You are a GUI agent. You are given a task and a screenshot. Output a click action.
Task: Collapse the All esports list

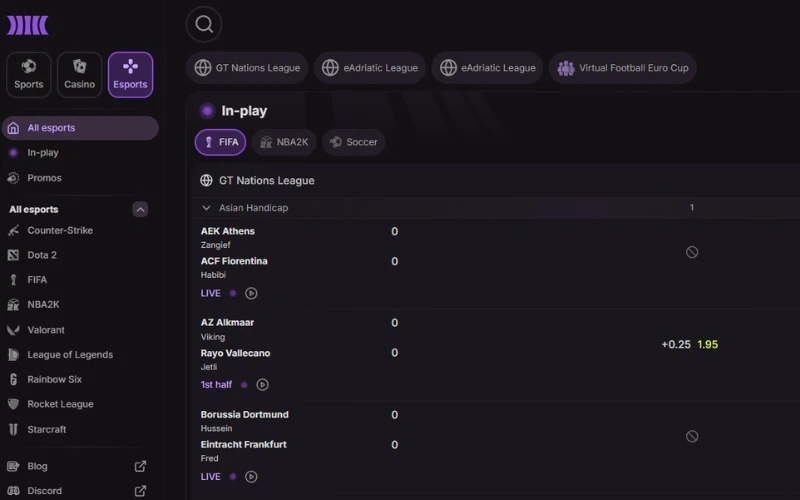point(140,209)
